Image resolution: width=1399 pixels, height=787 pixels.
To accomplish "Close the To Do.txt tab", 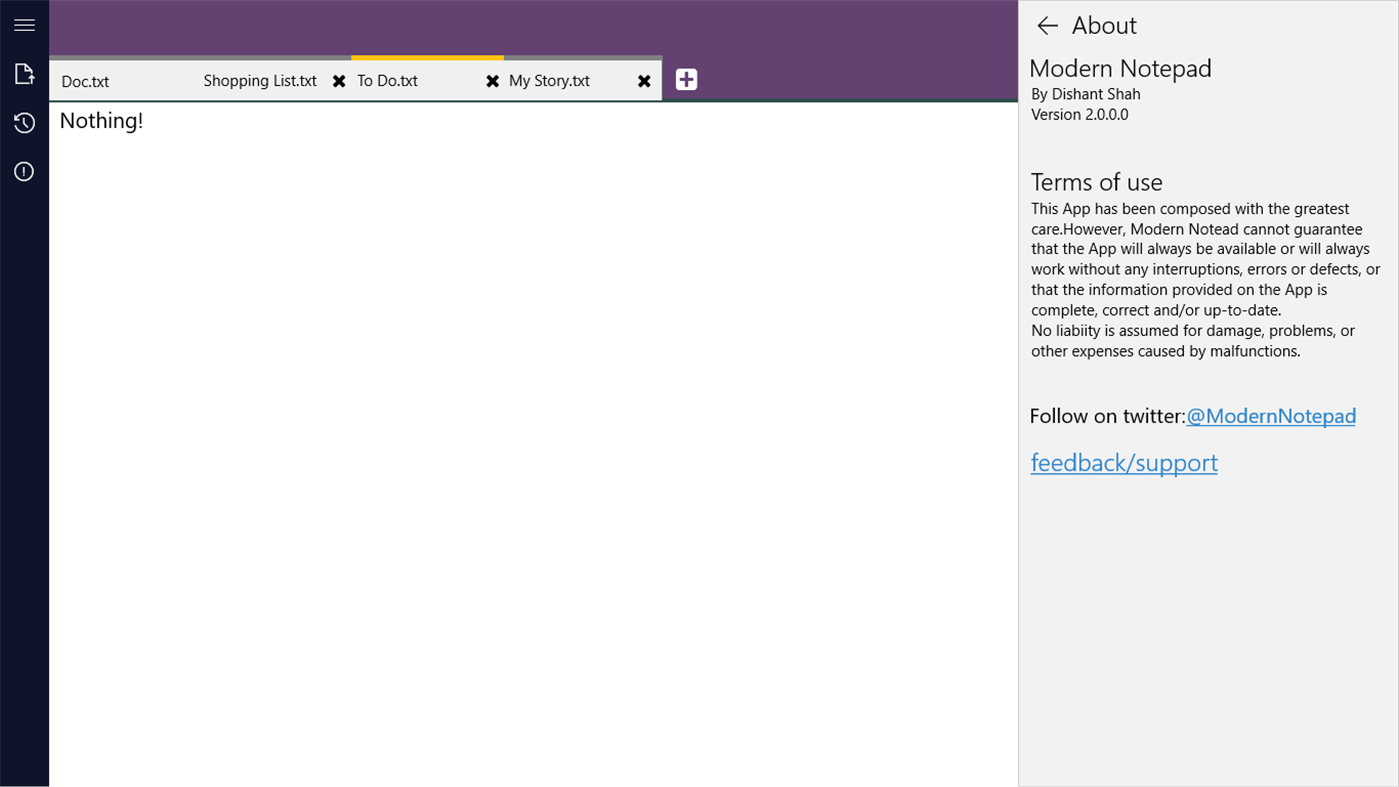I will tap(491, 81).
